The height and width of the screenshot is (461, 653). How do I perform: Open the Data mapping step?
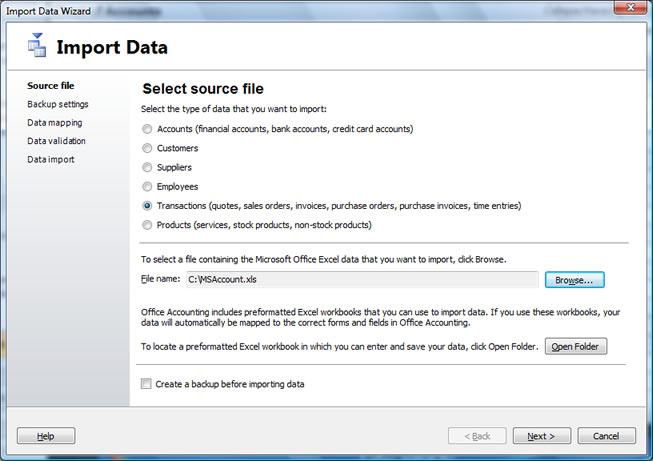55,123
